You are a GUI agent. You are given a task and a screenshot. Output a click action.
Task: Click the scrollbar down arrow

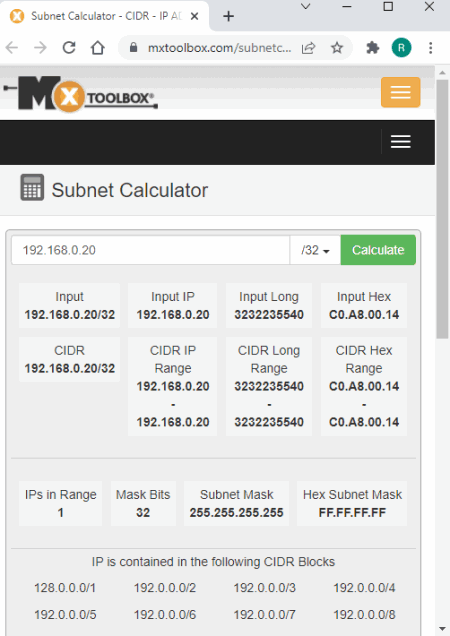[x=442, y=629]
